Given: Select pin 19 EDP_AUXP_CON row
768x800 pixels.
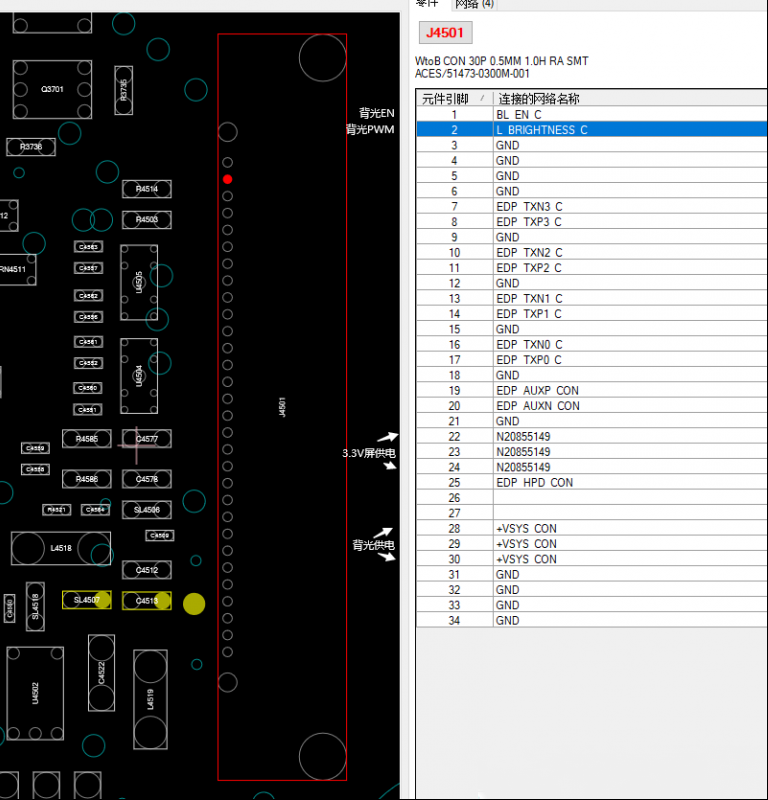Looking at the screenshot, I should coord(591,390).
